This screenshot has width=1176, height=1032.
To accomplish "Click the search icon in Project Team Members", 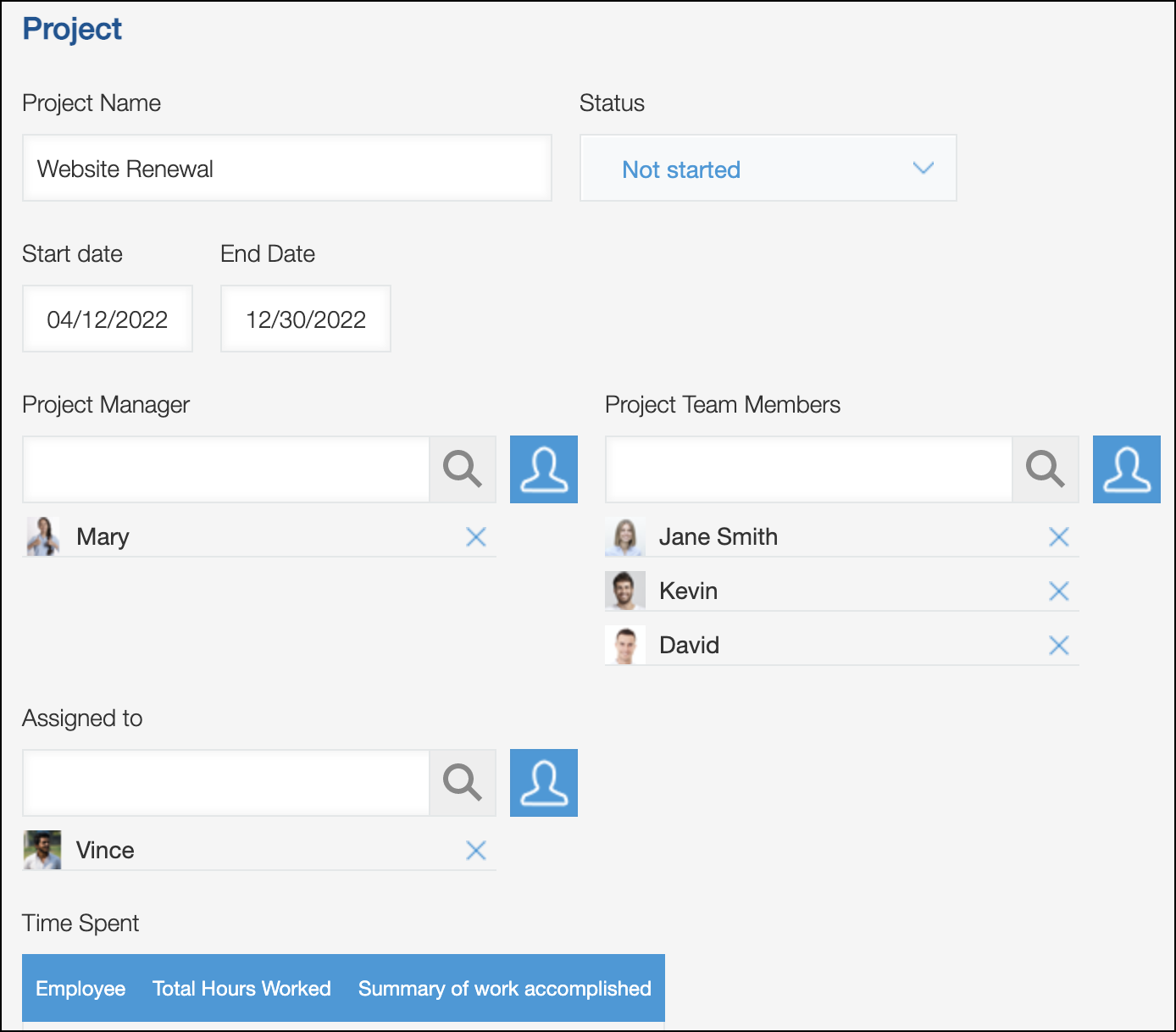I will pyautogui.click(x=1045, y=469).
